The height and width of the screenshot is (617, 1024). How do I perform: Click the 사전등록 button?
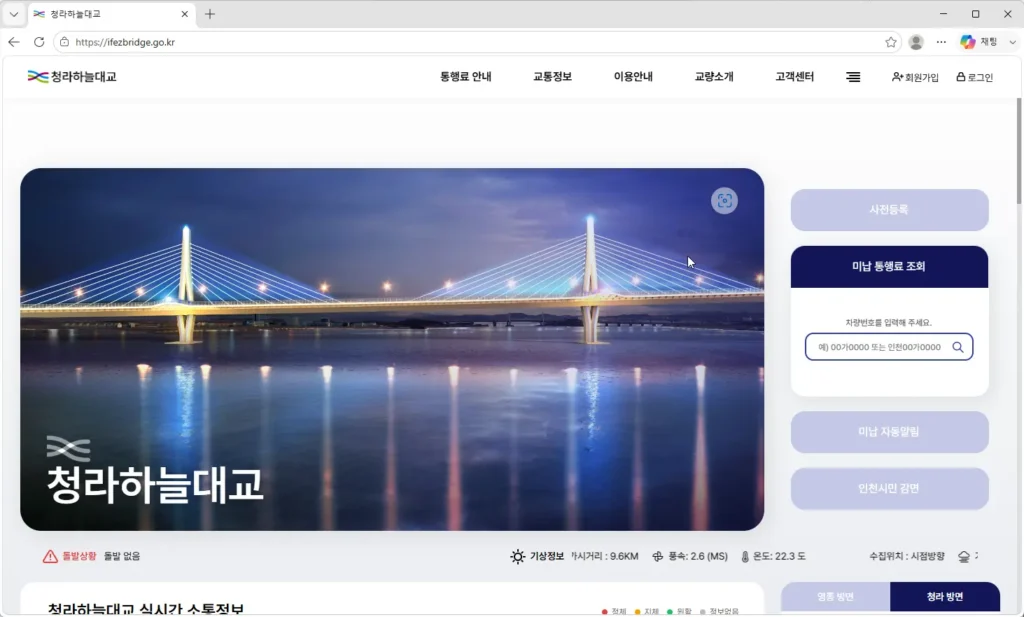coord(889,210)
